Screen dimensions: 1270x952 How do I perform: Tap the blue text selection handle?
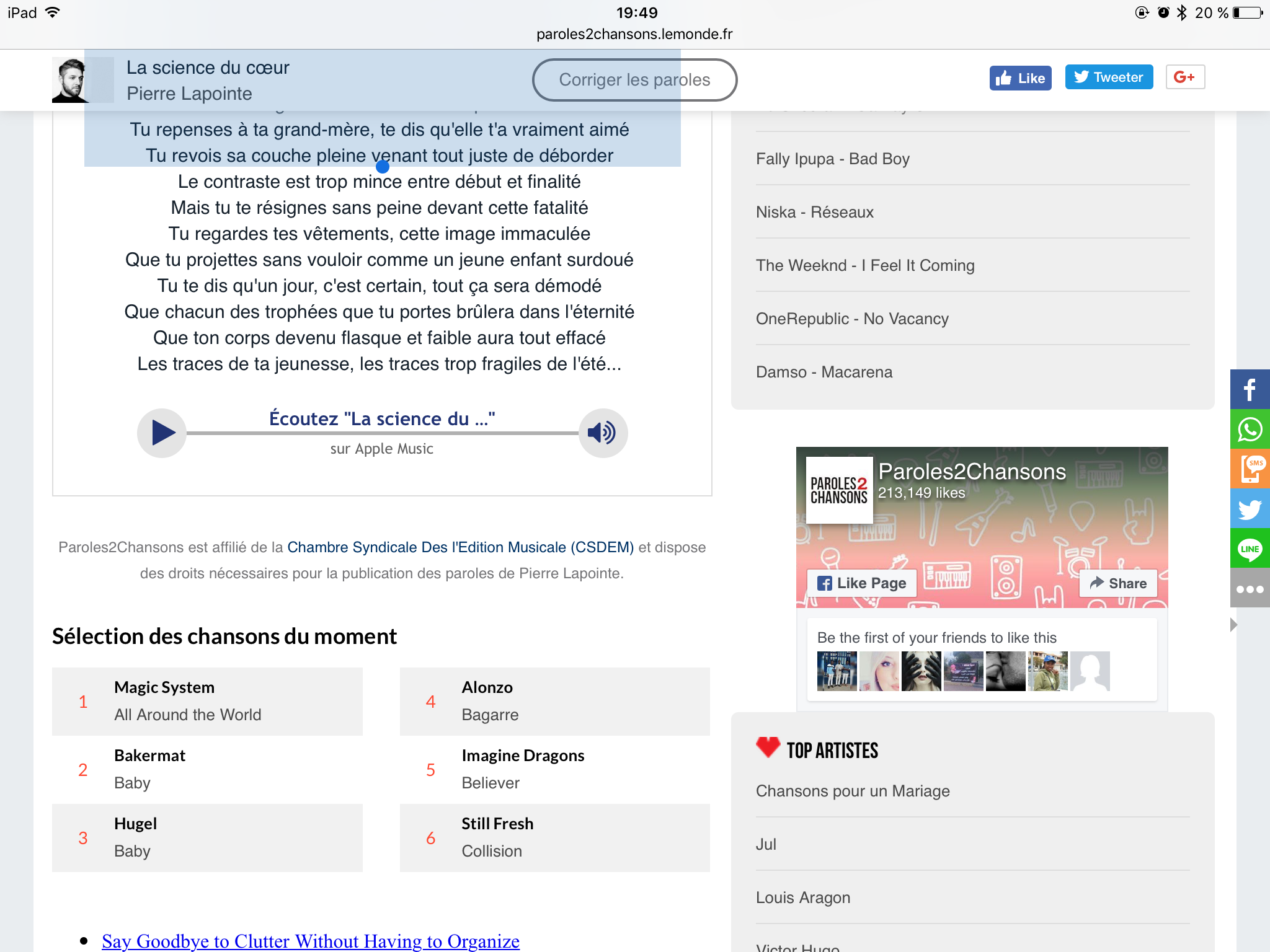(x=383, y=166)
